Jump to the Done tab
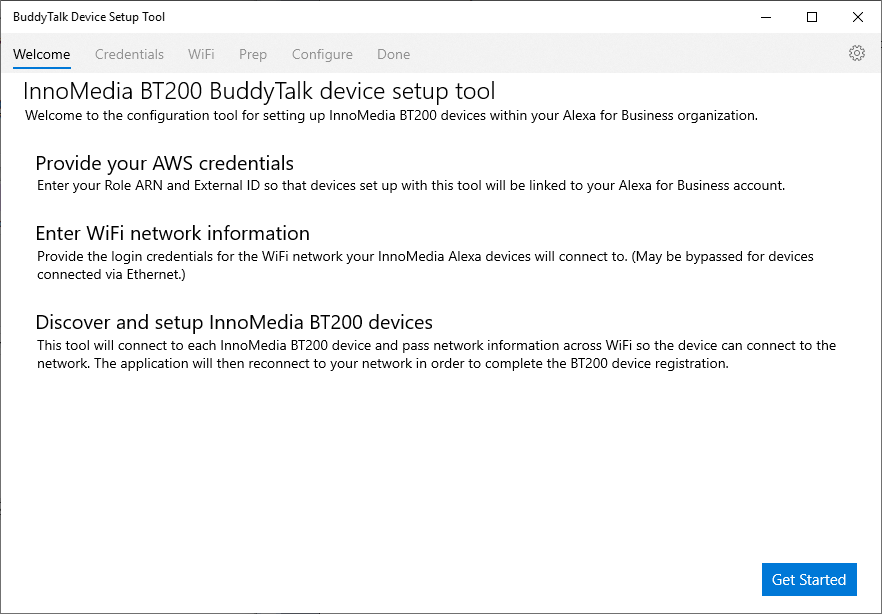The image size is (882, 614). coord(393,55)
